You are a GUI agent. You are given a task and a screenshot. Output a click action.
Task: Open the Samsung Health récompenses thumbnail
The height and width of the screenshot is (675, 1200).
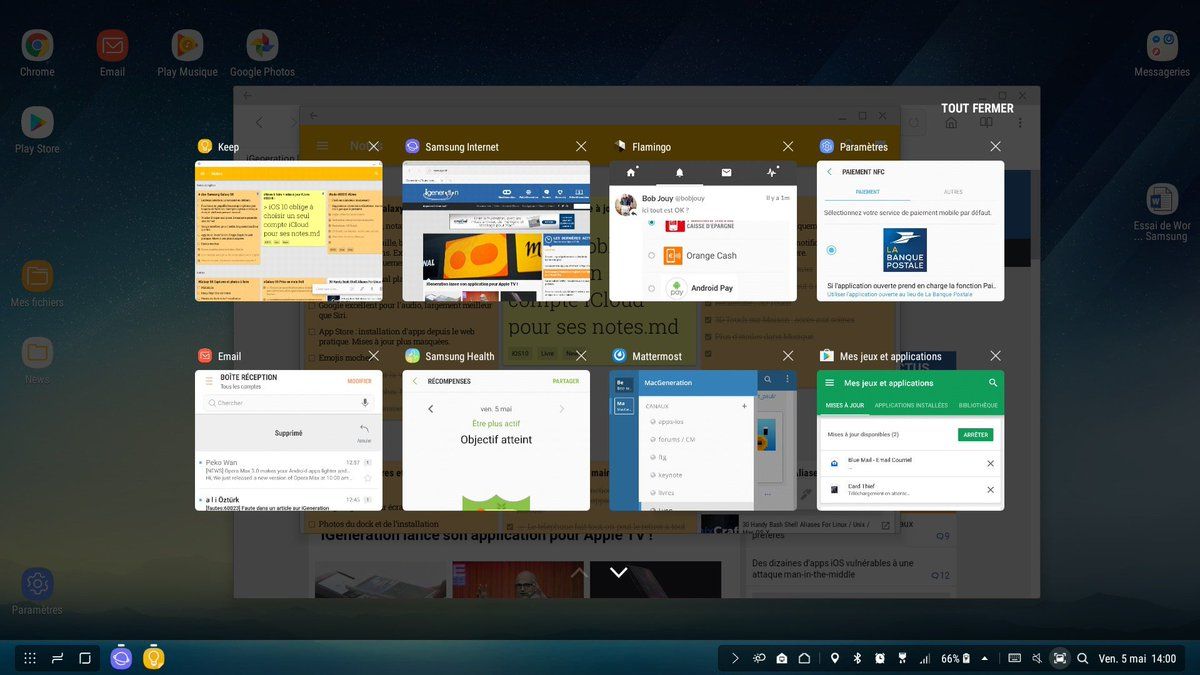tap(496, 440)
